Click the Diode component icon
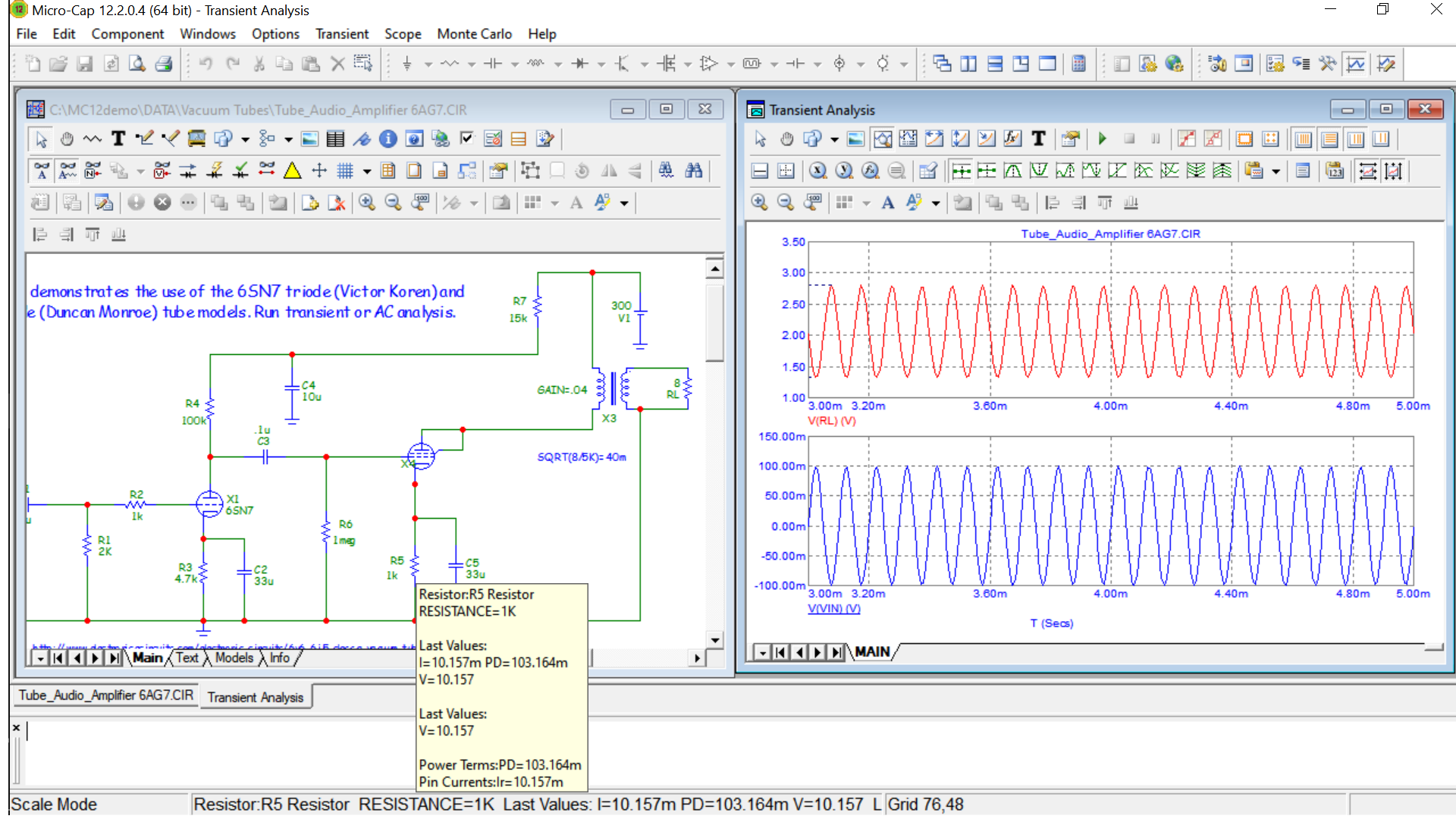The height and width of the screenshot is (819, 1456). tap(580, 64)
